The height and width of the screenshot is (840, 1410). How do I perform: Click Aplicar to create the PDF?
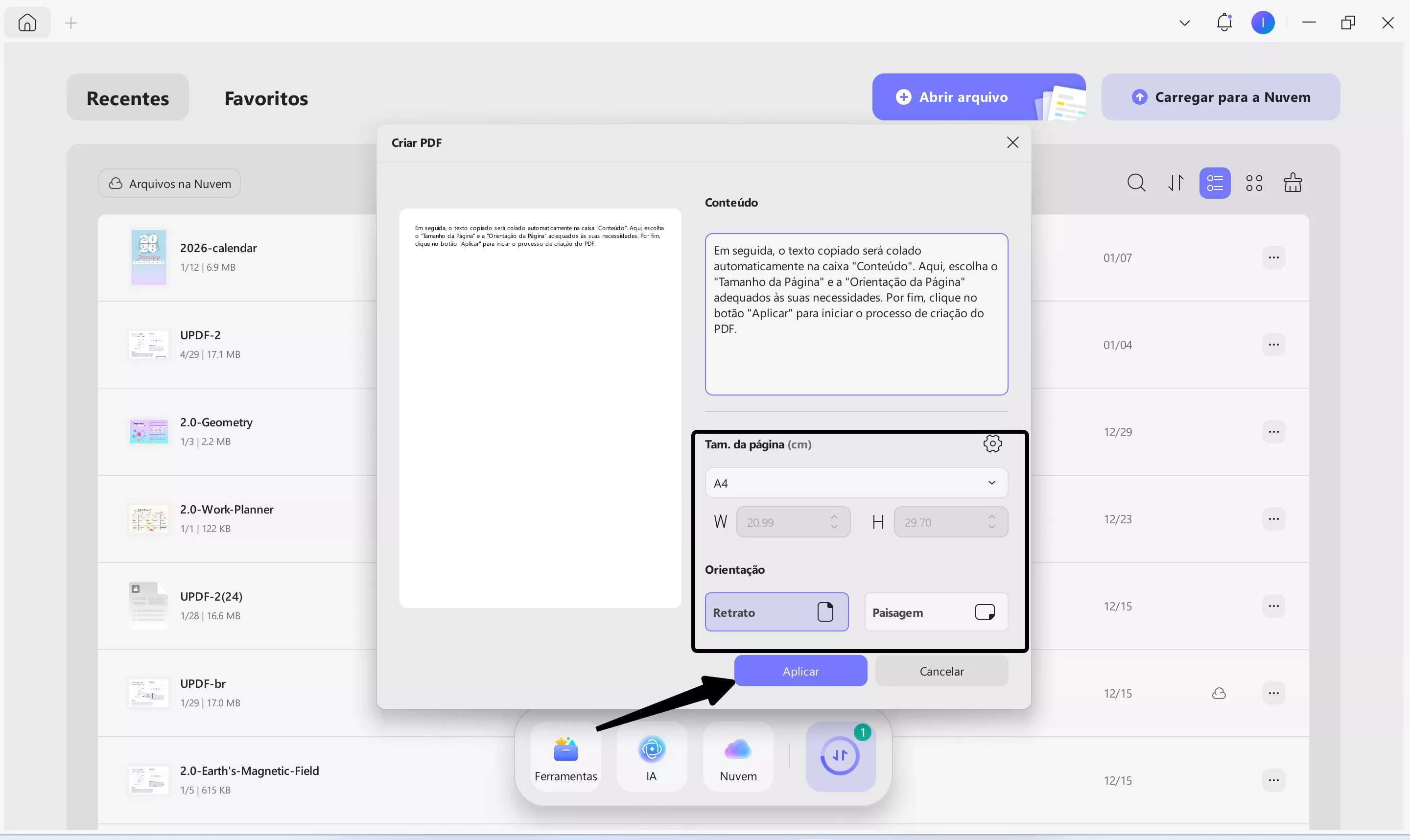click(800, 670)
